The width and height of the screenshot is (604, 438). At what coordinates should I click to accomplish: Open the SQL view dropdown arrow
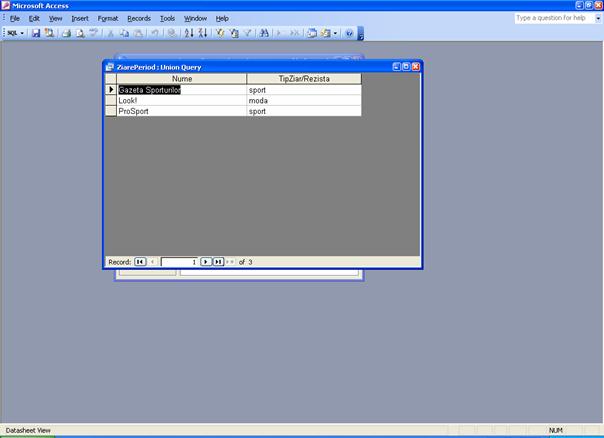pos(24,33)
